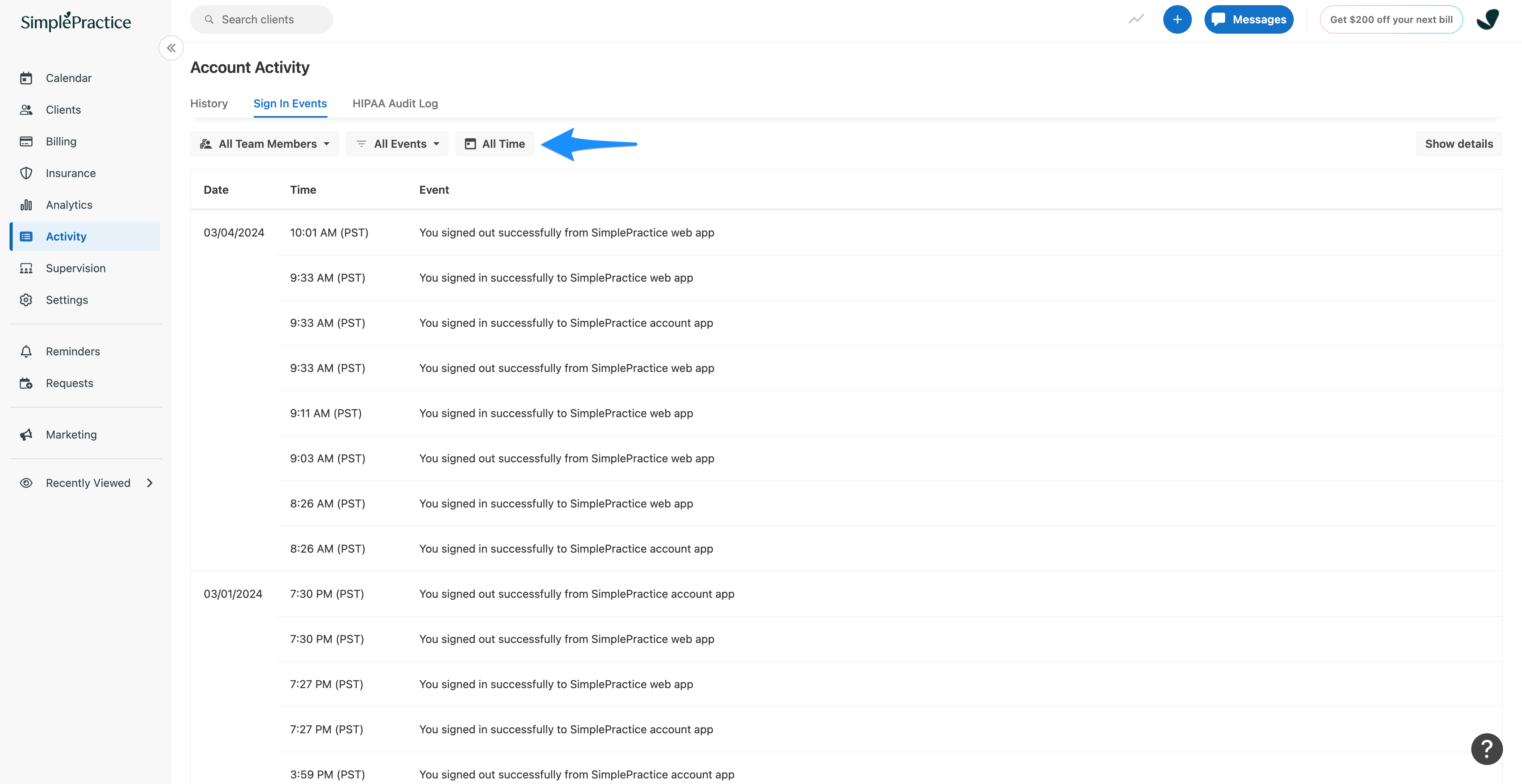
Task: Click the Clients people icon
Action: click(x=26, y=110)
